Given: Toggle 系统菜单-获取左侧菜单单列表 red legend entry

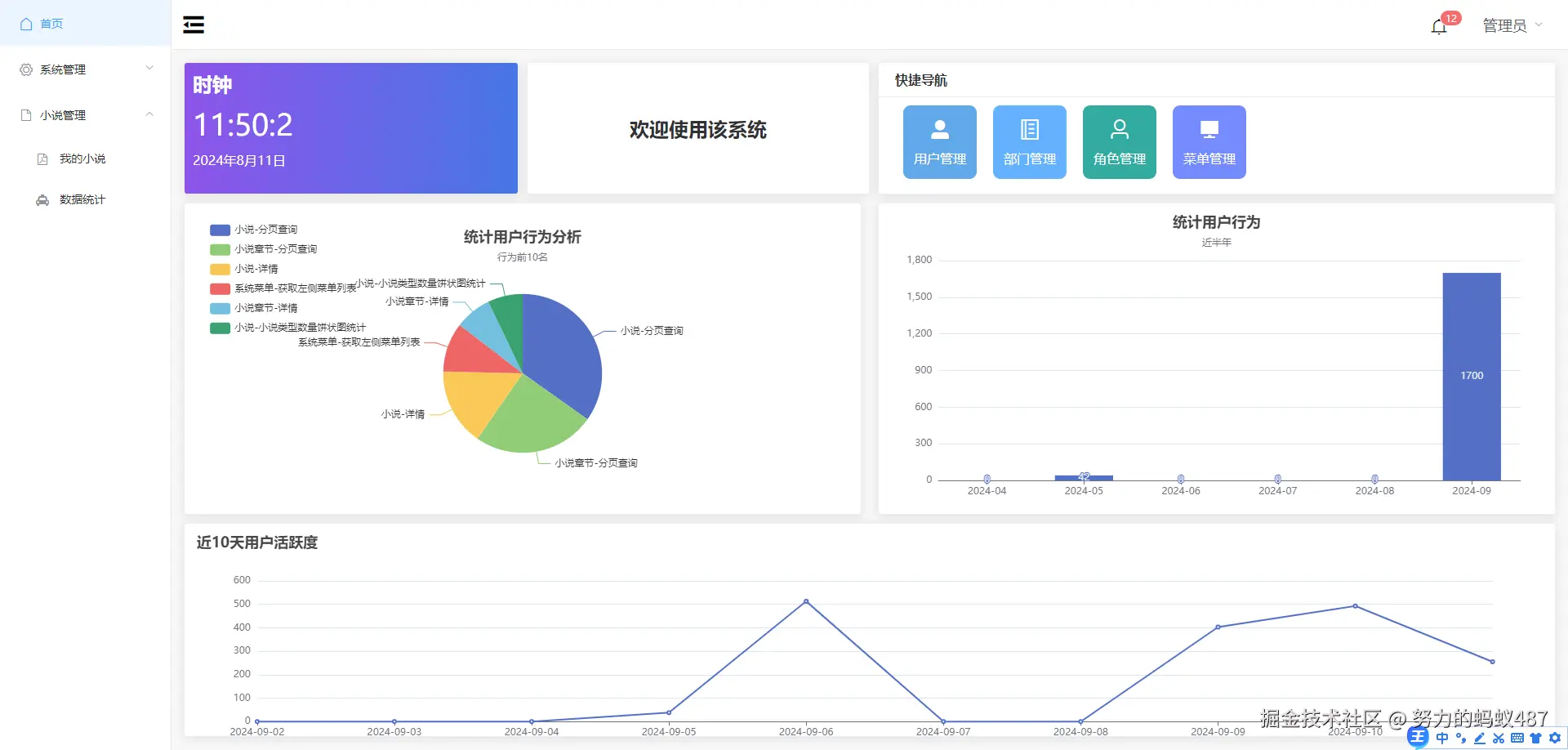Looking at the screenshot, I should pos(283,288).
